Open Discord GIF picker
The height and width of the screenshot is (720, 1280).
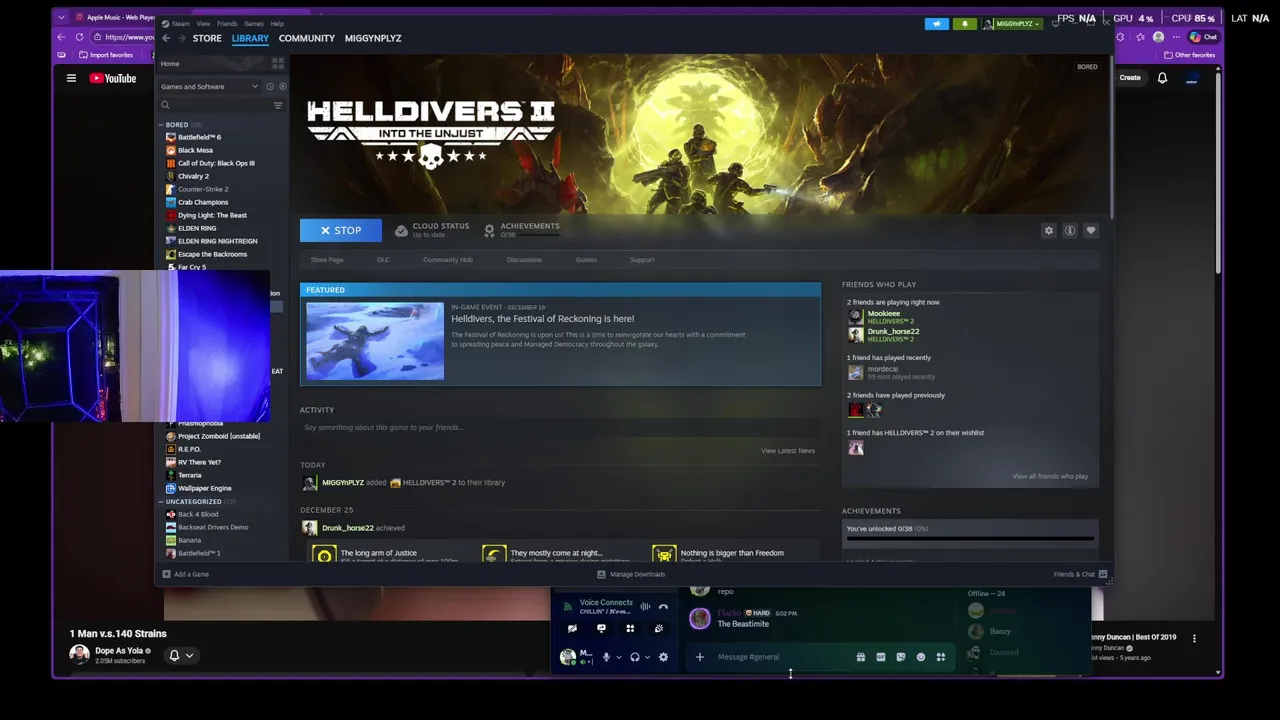coord(881,657)
